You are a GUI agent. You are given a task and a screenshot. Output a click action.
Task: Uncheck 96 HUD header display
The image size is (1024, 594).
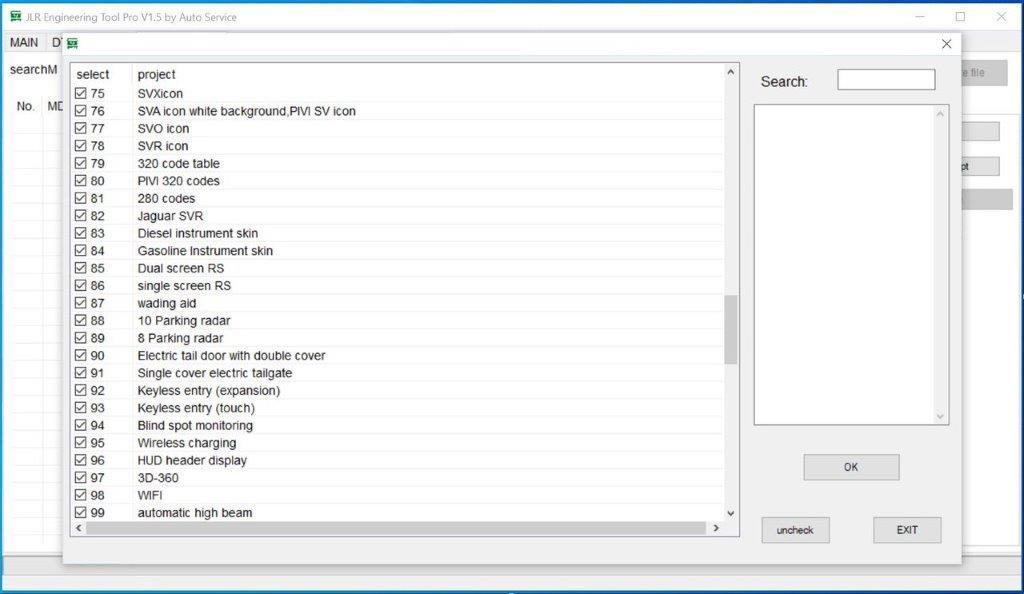coord(80,460)
